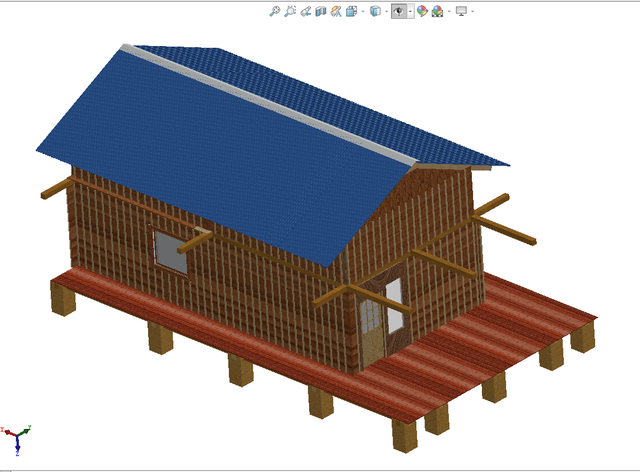This screenshot has height=472, width=640.
Task: Click the blue Z axis on the triad
Action: tap(18, 446)
